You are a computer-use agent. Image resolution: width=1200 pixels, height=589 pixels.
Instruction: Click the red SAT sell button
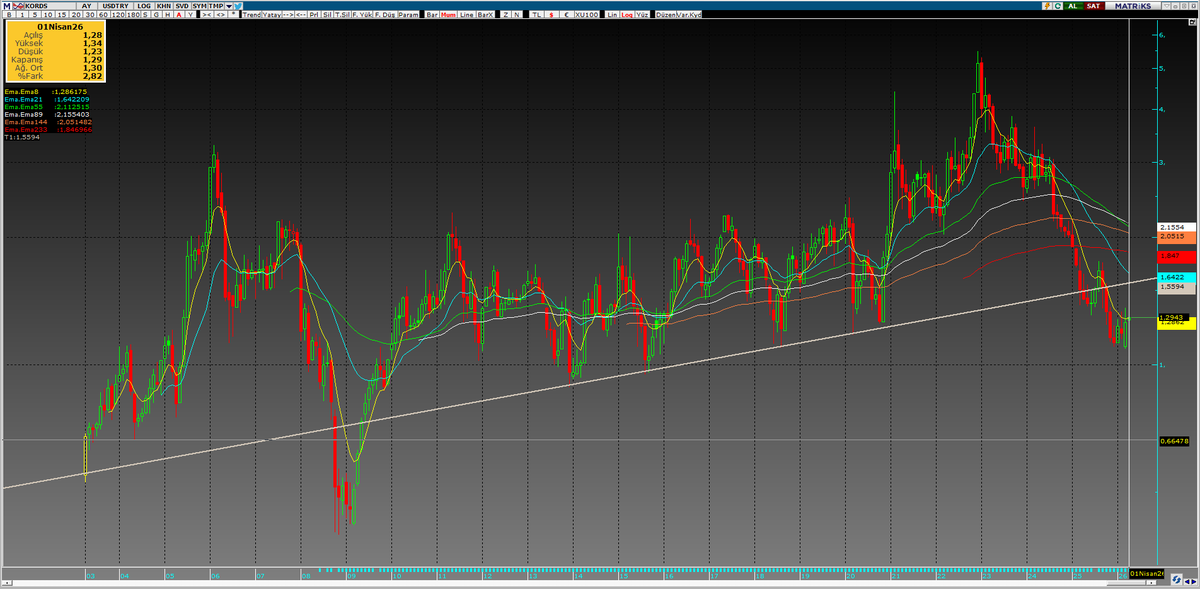pos(1094,6)
